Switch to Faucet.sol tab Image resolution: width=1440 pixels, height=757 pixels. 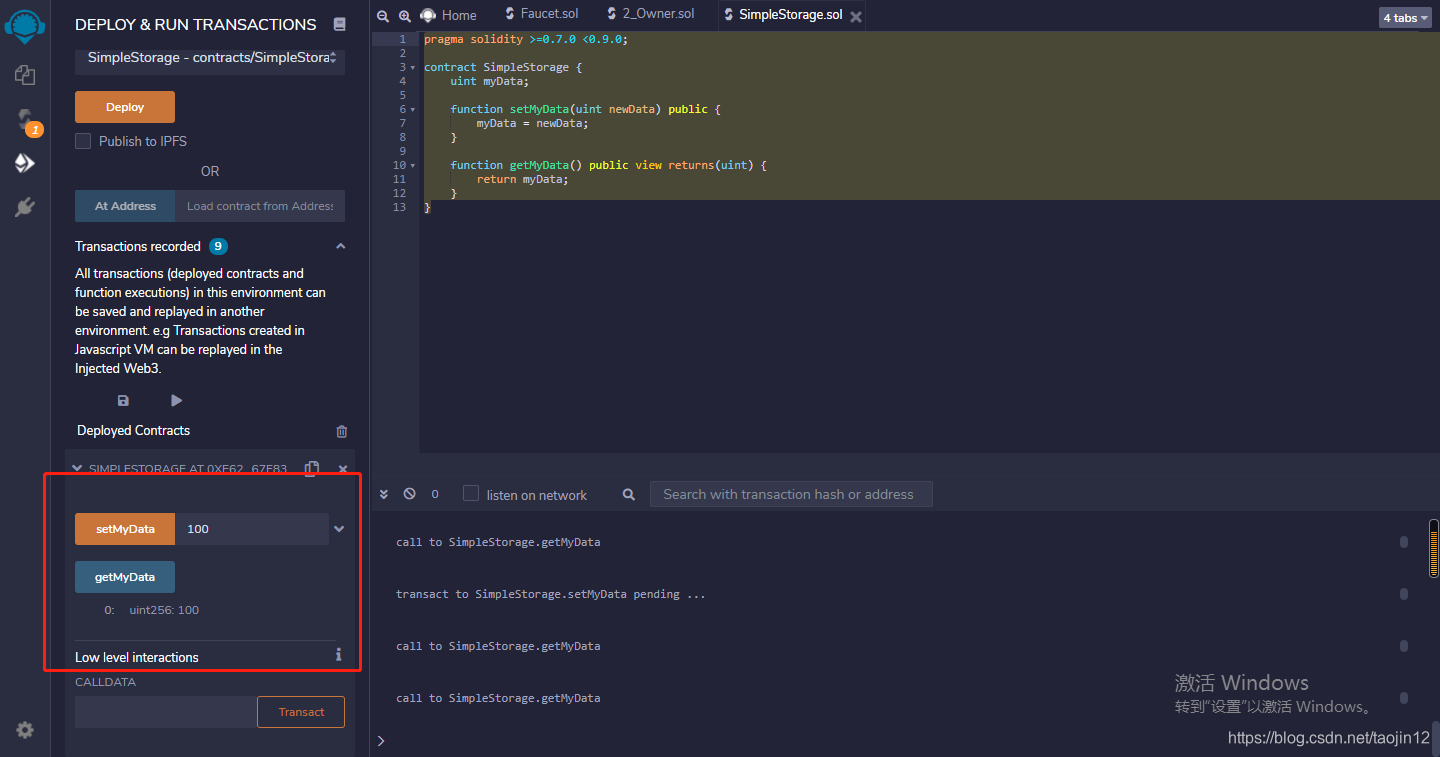(x=541, y=14)
